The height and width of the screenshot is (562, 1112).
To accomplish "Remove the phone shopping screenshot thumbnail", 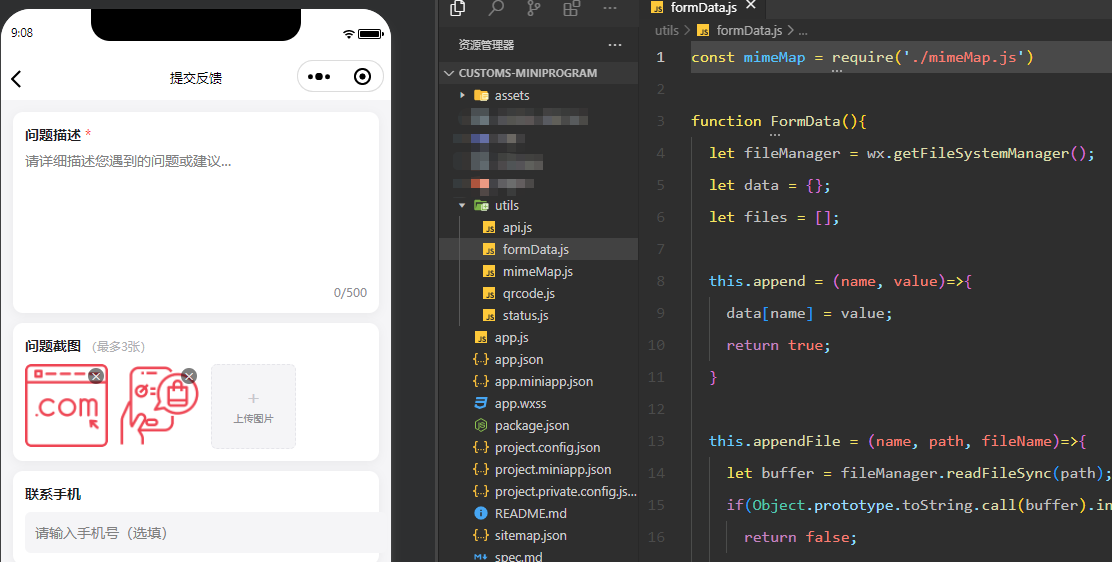I will (x=189, y=375).
